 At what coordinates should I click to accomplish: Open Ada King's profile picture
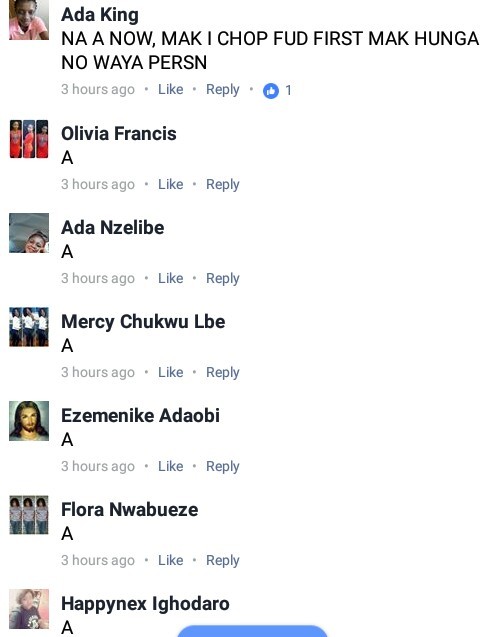29,20
